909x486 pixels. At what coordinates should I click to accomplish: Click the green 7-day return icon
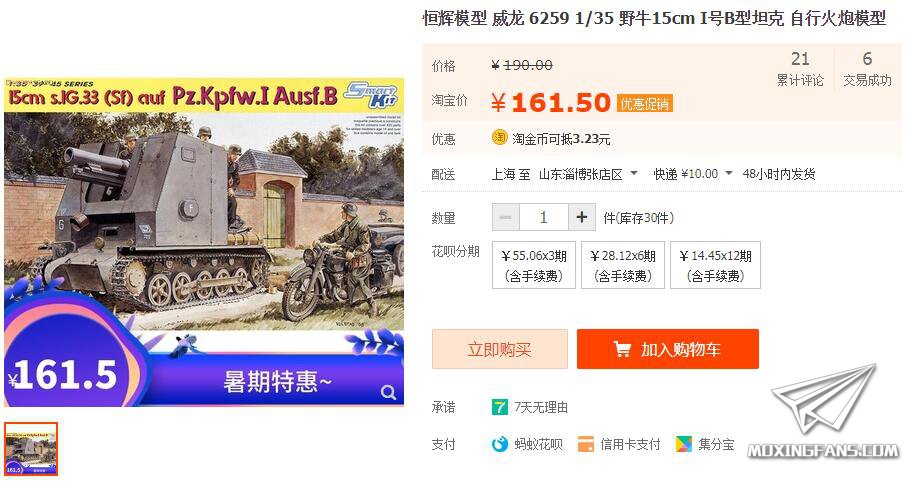tap(499, 407)
